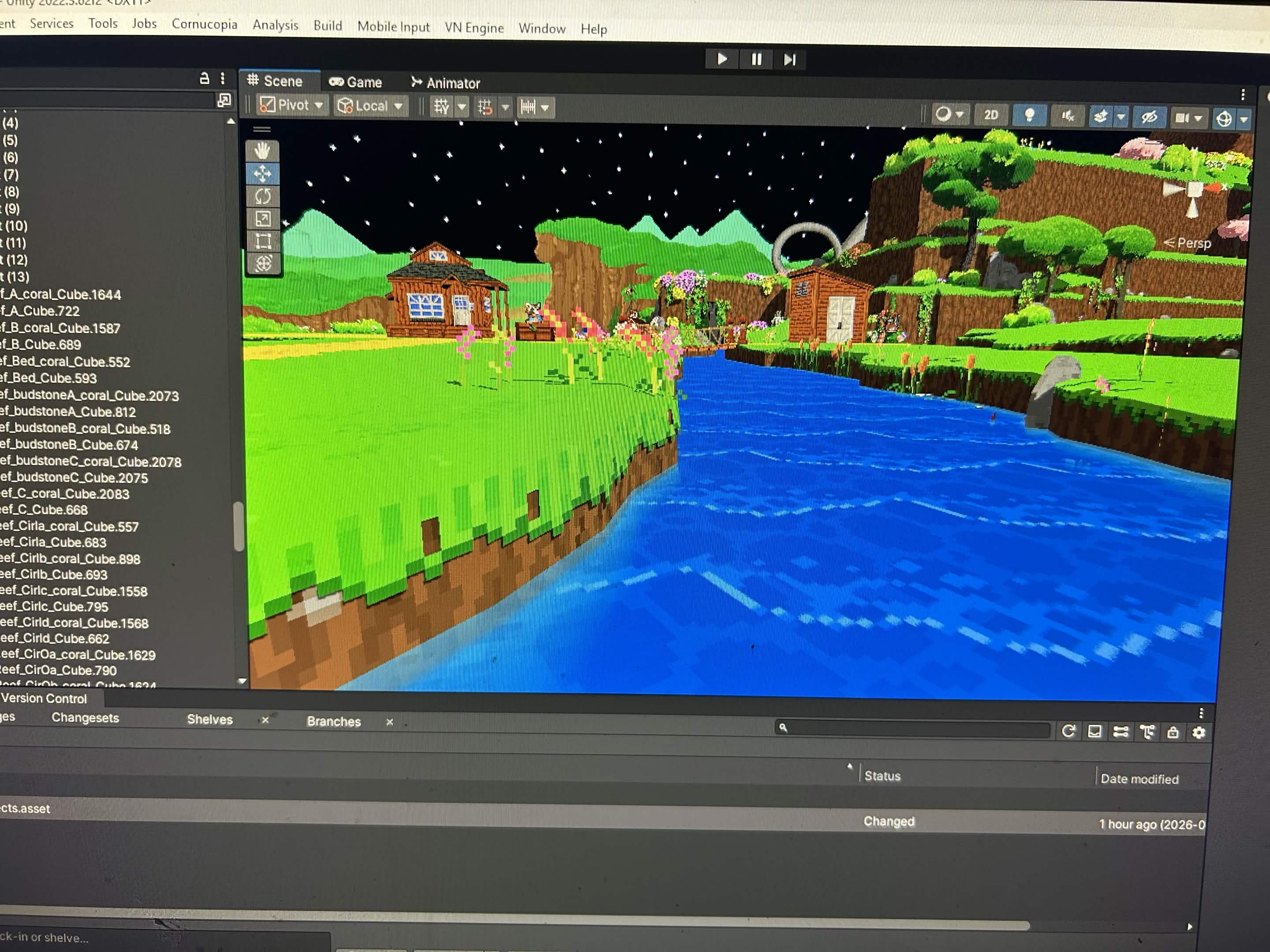Unmute scene audio
Screen dimensions: 1270x952
[1067, 116]
